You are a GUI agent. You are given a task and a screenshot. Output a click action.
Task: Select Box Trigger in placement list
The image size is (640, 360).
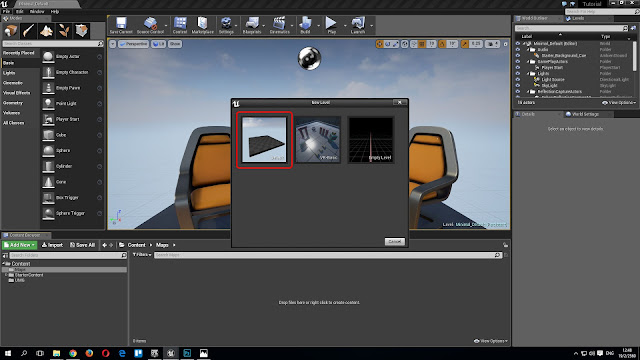click(72, 198)
